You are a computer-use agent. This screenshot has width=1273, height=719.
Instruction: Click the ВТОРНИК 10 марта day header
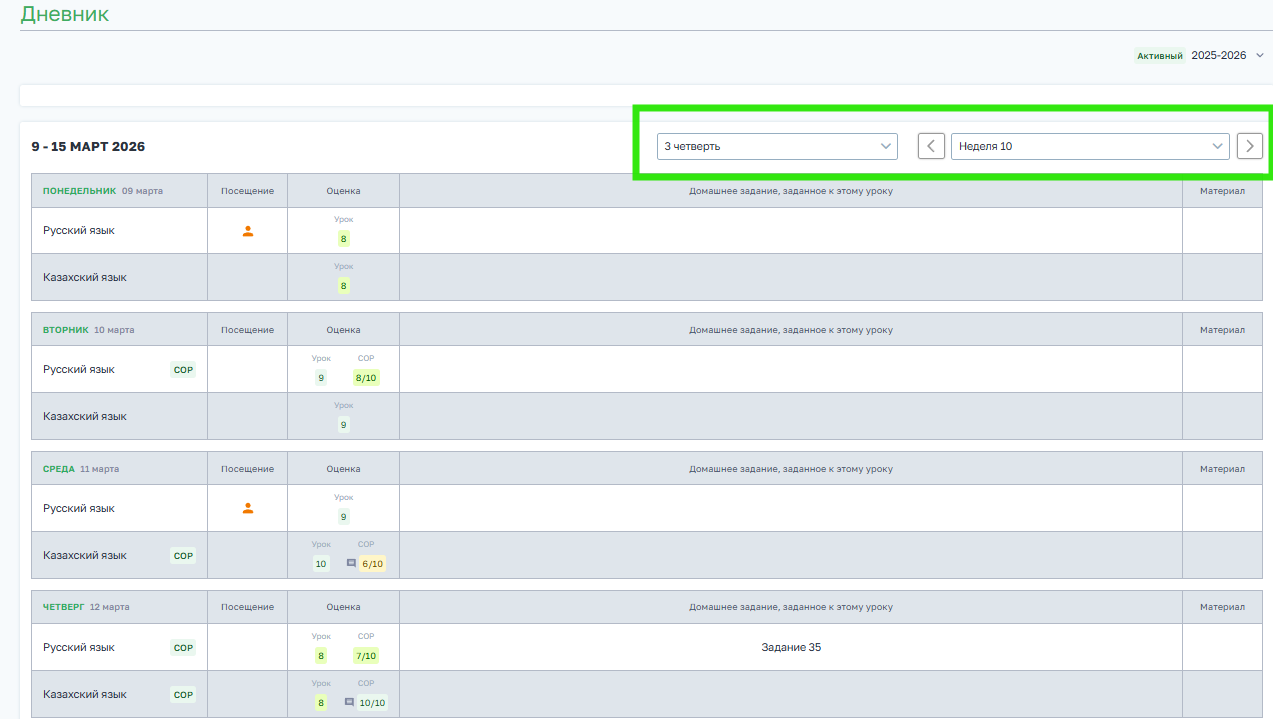pyautogui.click(x=89, y=330)
